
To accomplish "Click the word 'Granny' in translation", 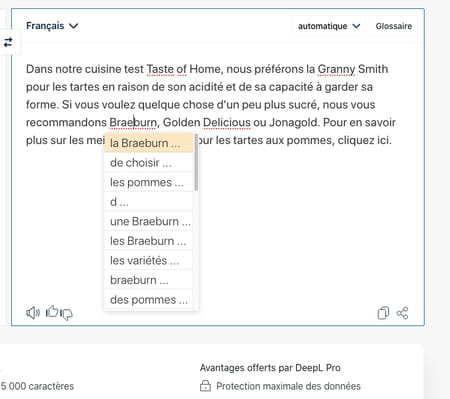I will (336, 69).
